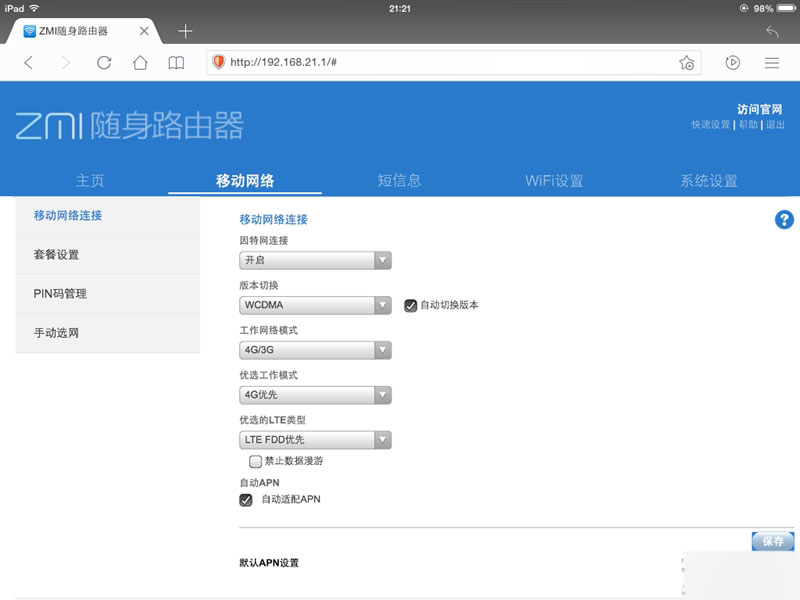The image size is (800, 600).
Task: Add bookmark with the star icon
Action: [x=686, y=62]
